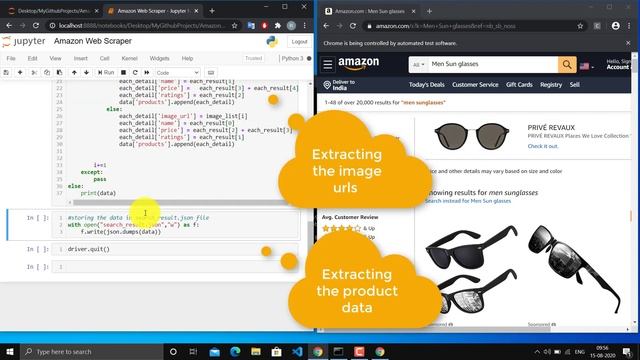Open the Jupyter Kernel menu
The height and width of the screenshot is (360, 640).
click(129, 58)
